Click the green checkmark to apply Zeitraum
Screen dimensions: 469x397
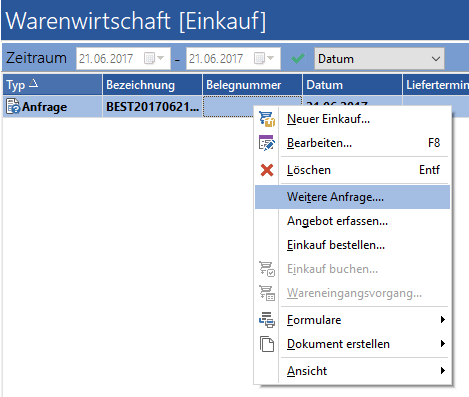[x=298, y=59]
